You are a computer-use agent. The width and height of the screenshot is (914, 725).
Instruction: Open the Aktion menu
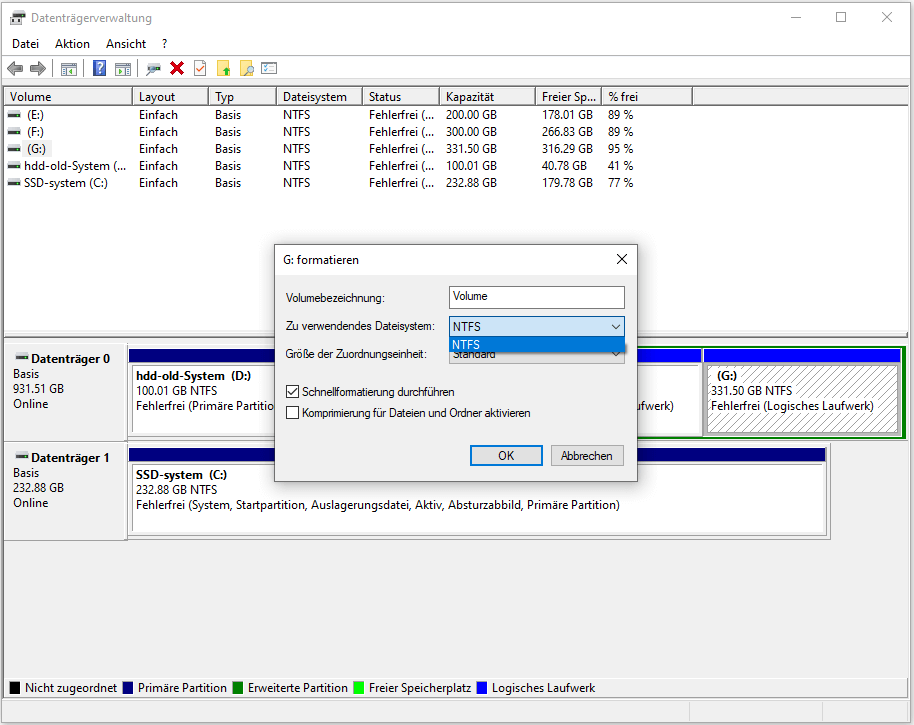(72, 44)
